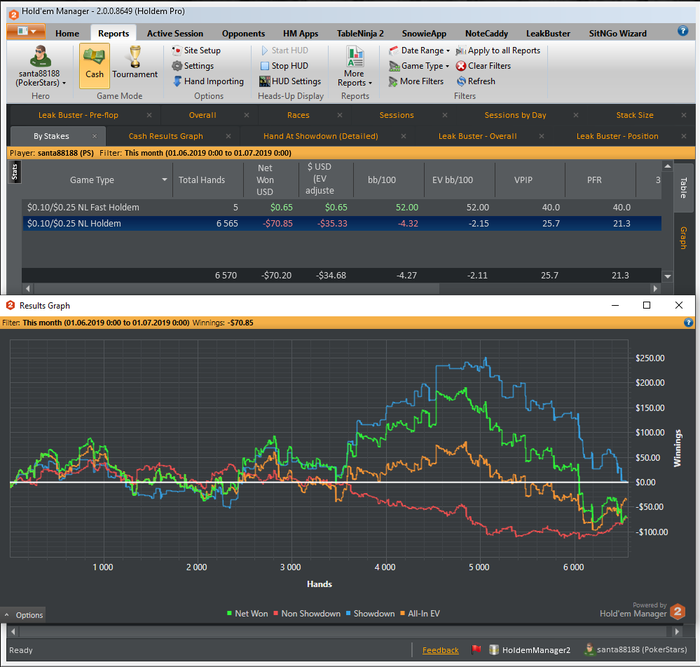The height and width of the screenshot is (667, 700).
Task: Open the Settings gear option
Action: tap(193, 66)
